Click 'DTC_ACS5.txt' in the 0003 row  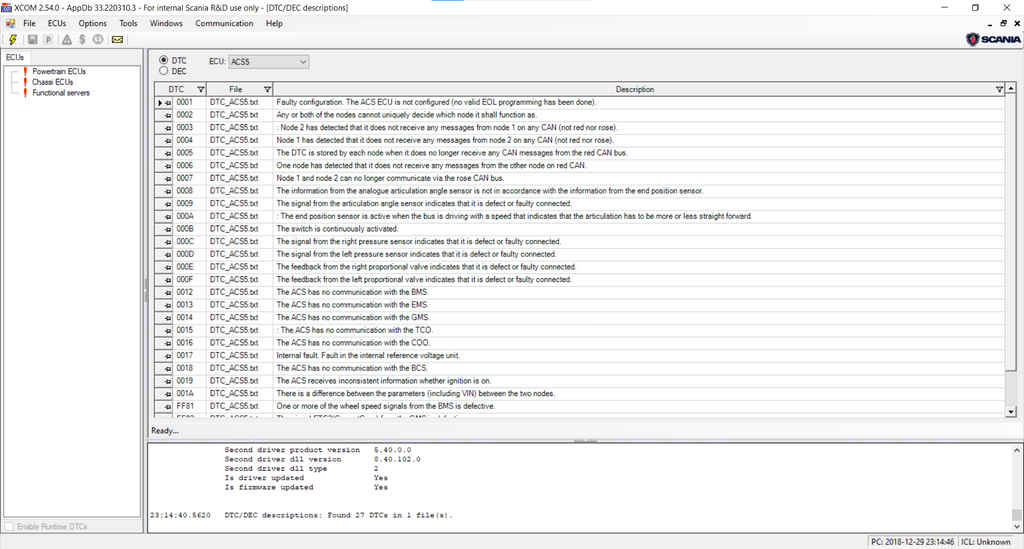click(234, 128)
